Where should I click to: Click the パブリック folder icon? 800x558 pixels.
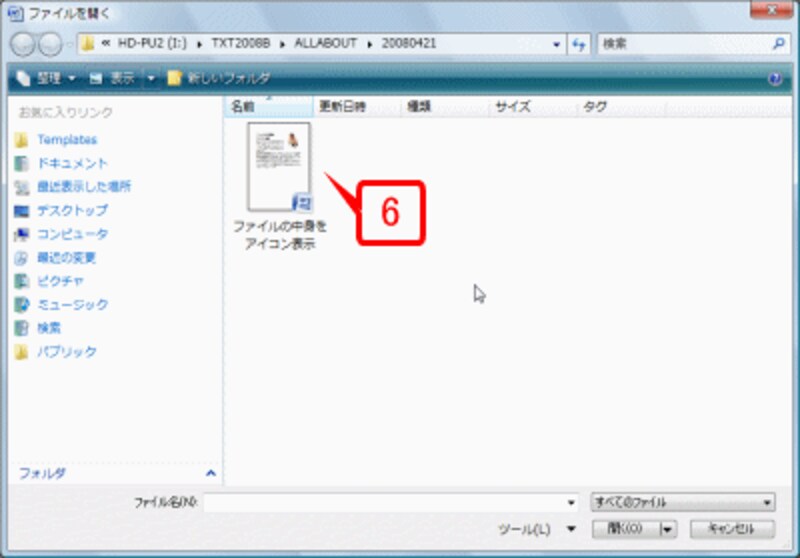pos(21,352)
